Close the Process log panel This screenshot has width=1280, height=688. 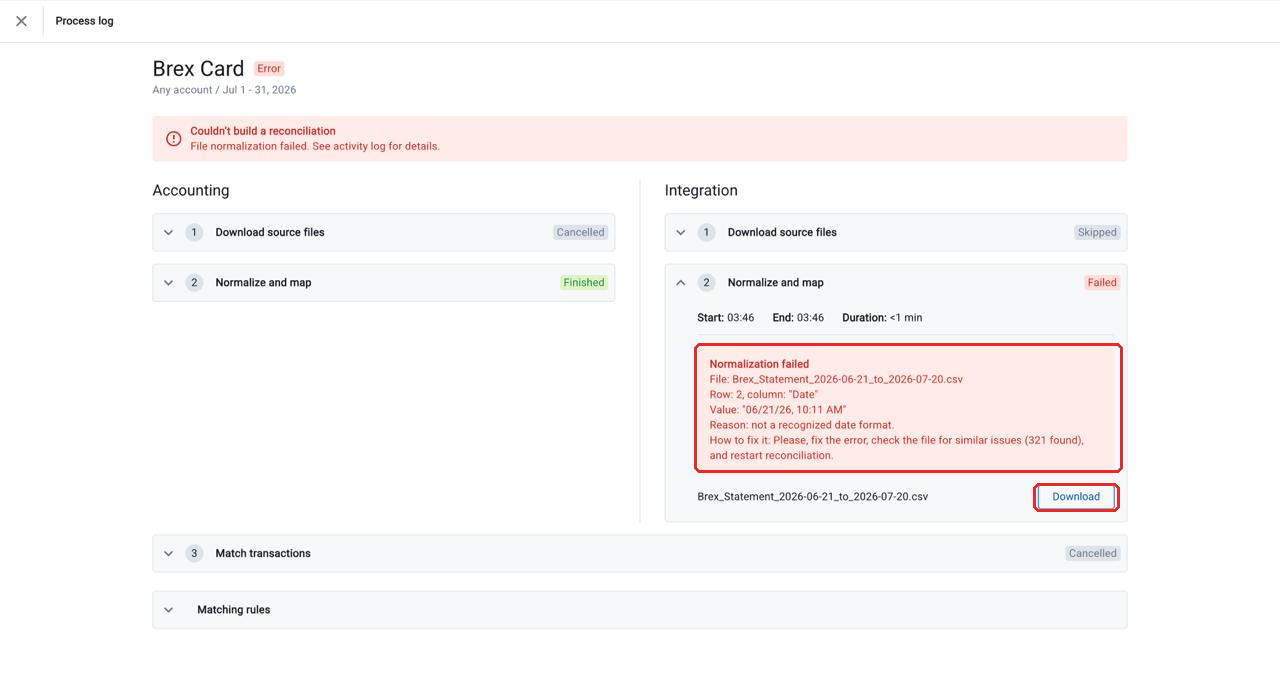coord(21,21)
